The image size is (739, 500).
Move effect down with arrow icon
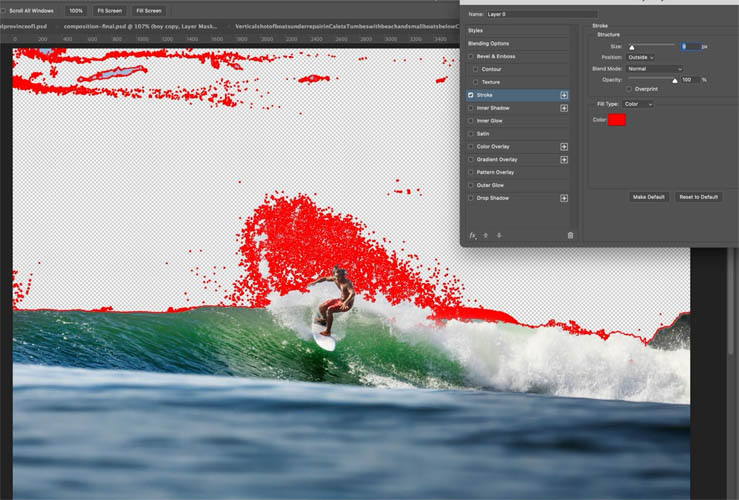(x=499, y=235)
